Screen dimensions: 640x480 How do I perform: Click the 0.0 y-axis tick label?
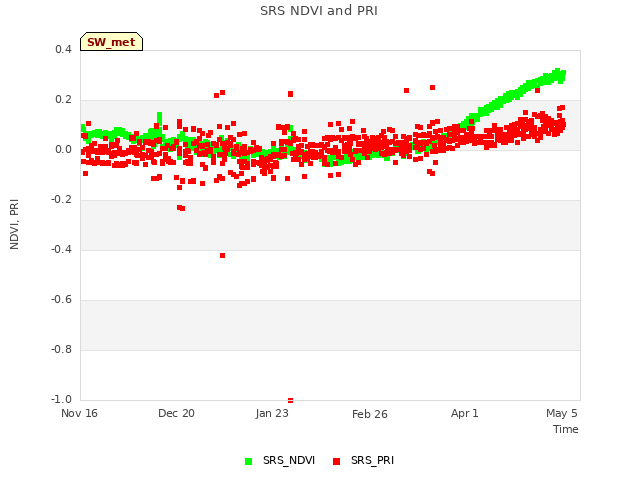point(63,150)
